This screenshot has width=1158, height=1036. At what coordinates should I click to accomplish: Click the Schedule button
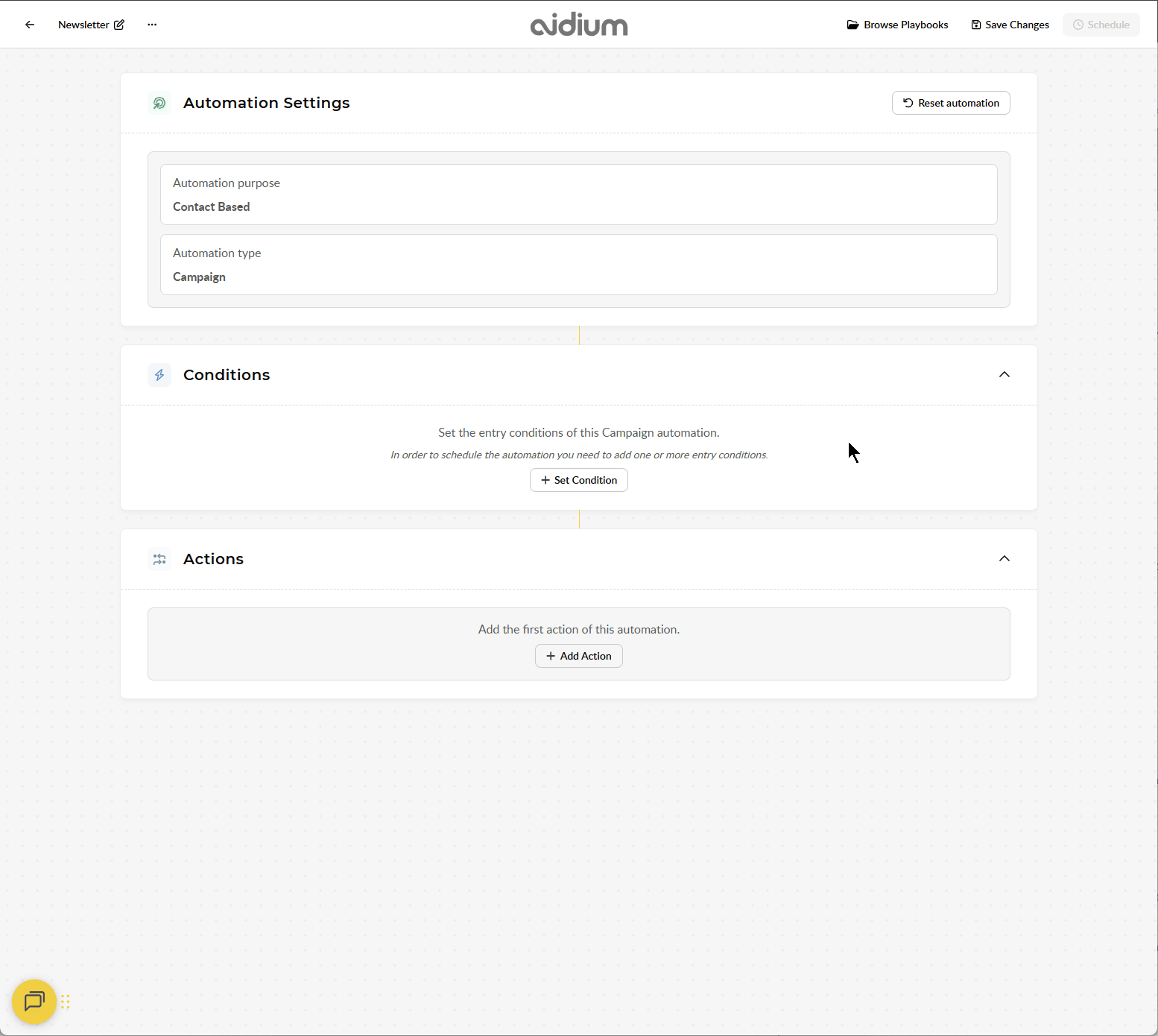coord(1101,25)
